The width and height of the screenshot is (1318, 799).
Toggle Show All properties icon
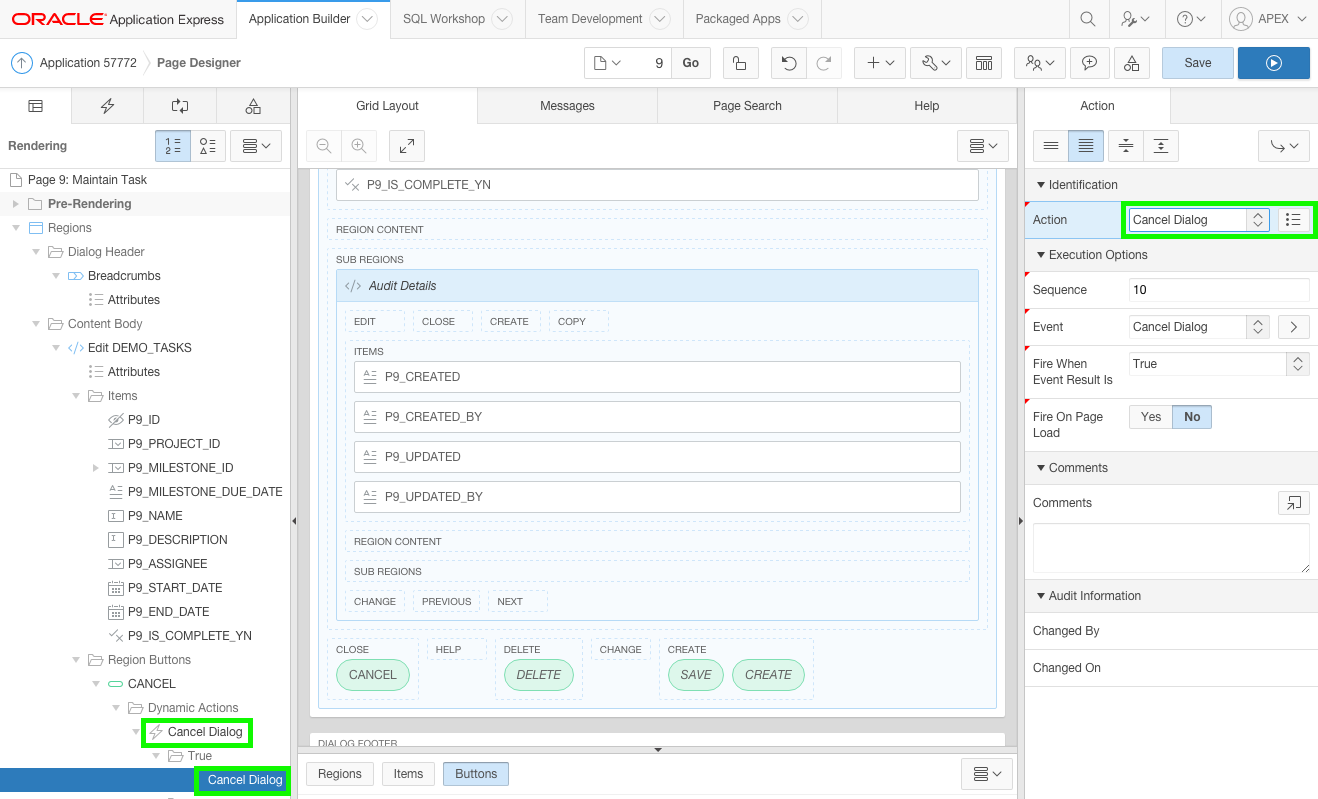pyautogui.click(x=1085, y=146)
